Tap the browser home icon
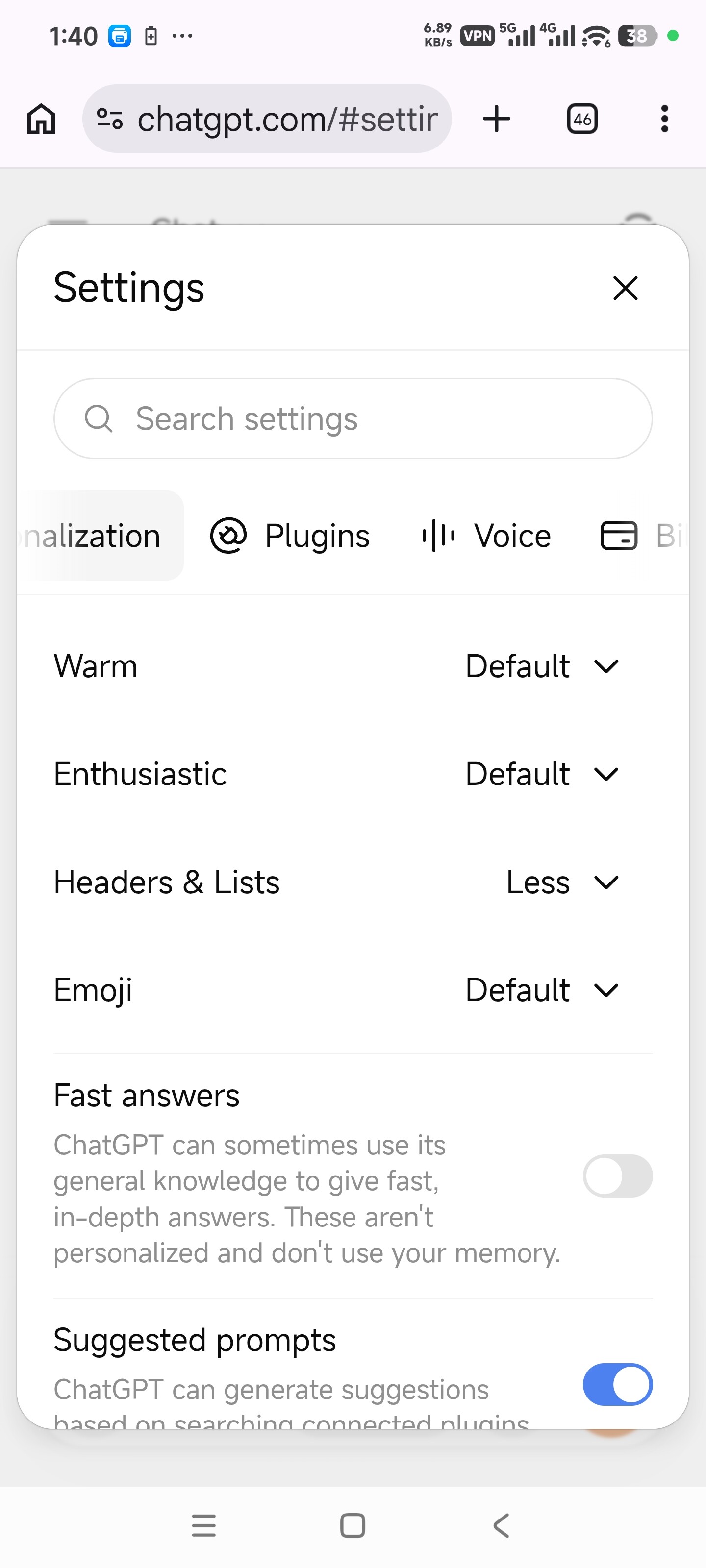Image resolution: width=706 pixels, height=1568 pixels. pyautogui.click(x=41, y=119)
